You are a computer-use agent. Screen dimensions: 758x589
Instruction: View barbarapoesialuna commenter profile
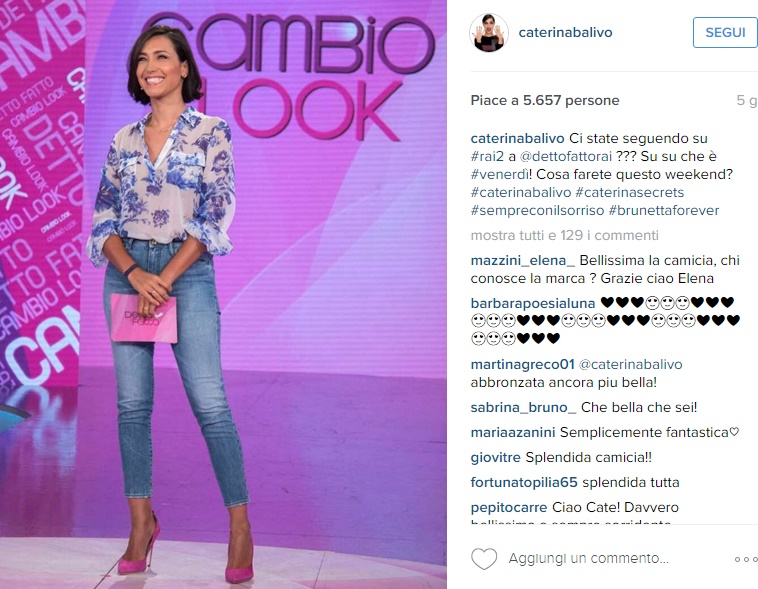(533, 303)
